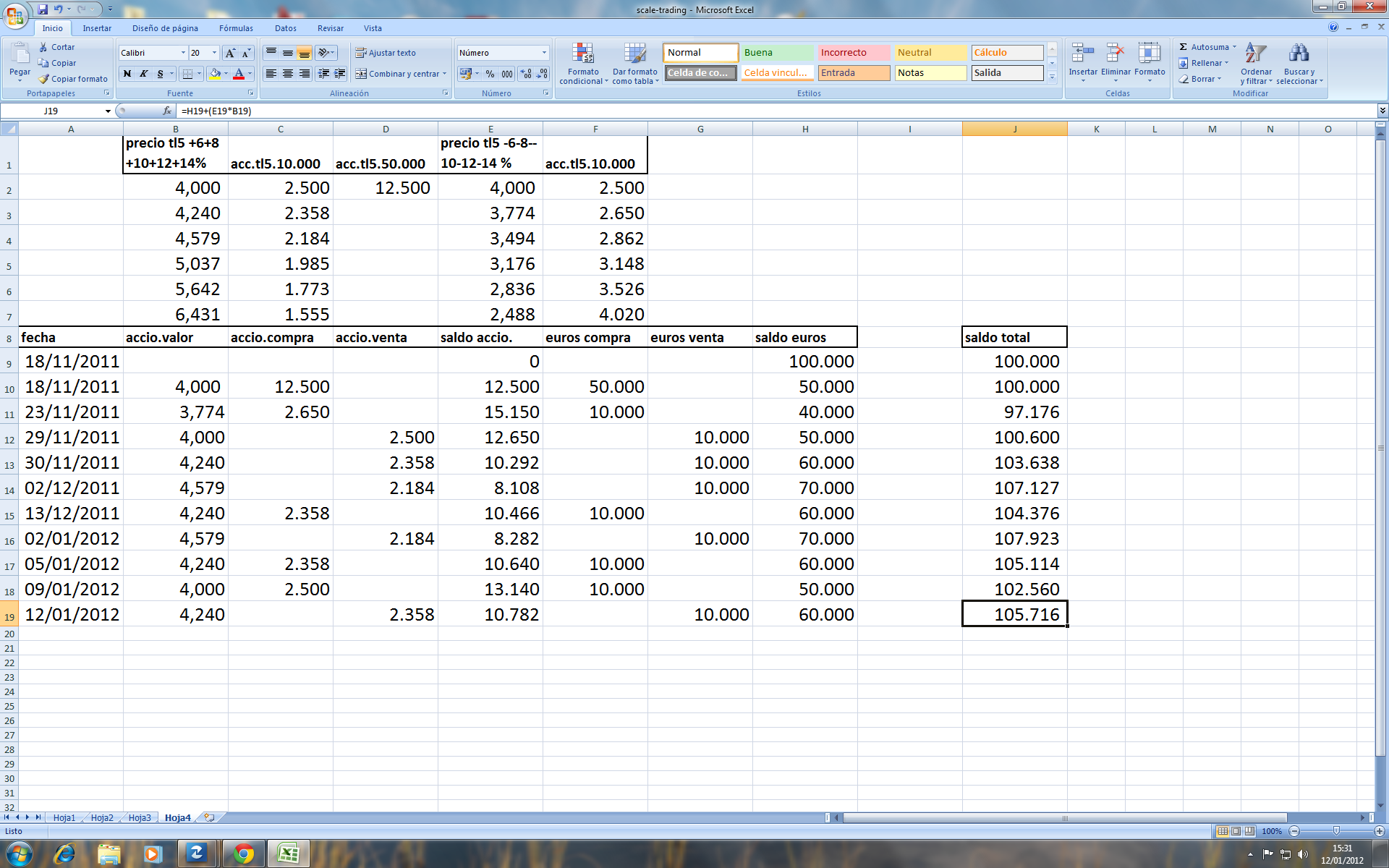Toggle underline S formatting
This screenshot has width=1389, height=868.
click(160, 74)
